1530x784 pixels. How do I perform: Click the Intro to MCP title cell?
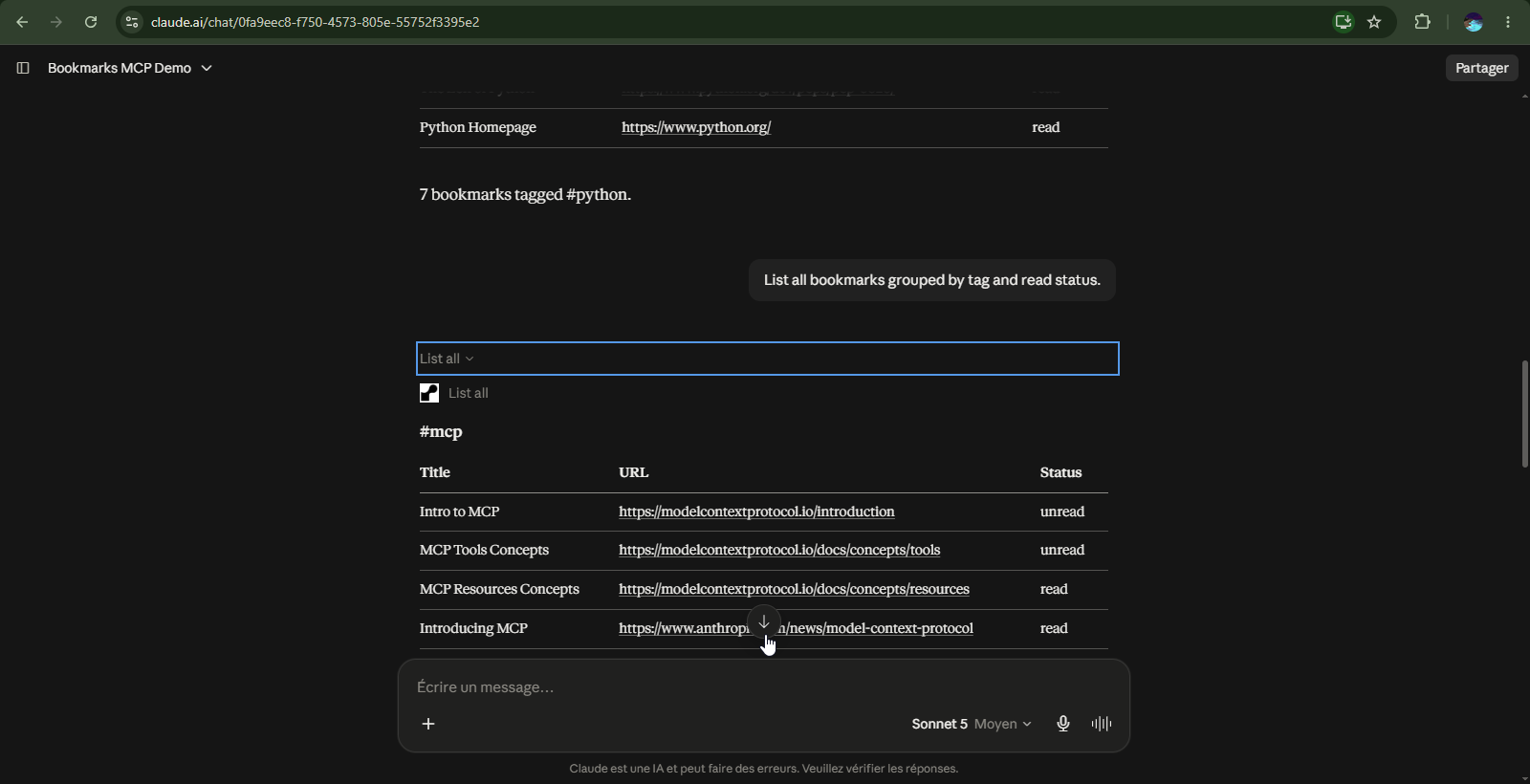(x=459, y=512)
